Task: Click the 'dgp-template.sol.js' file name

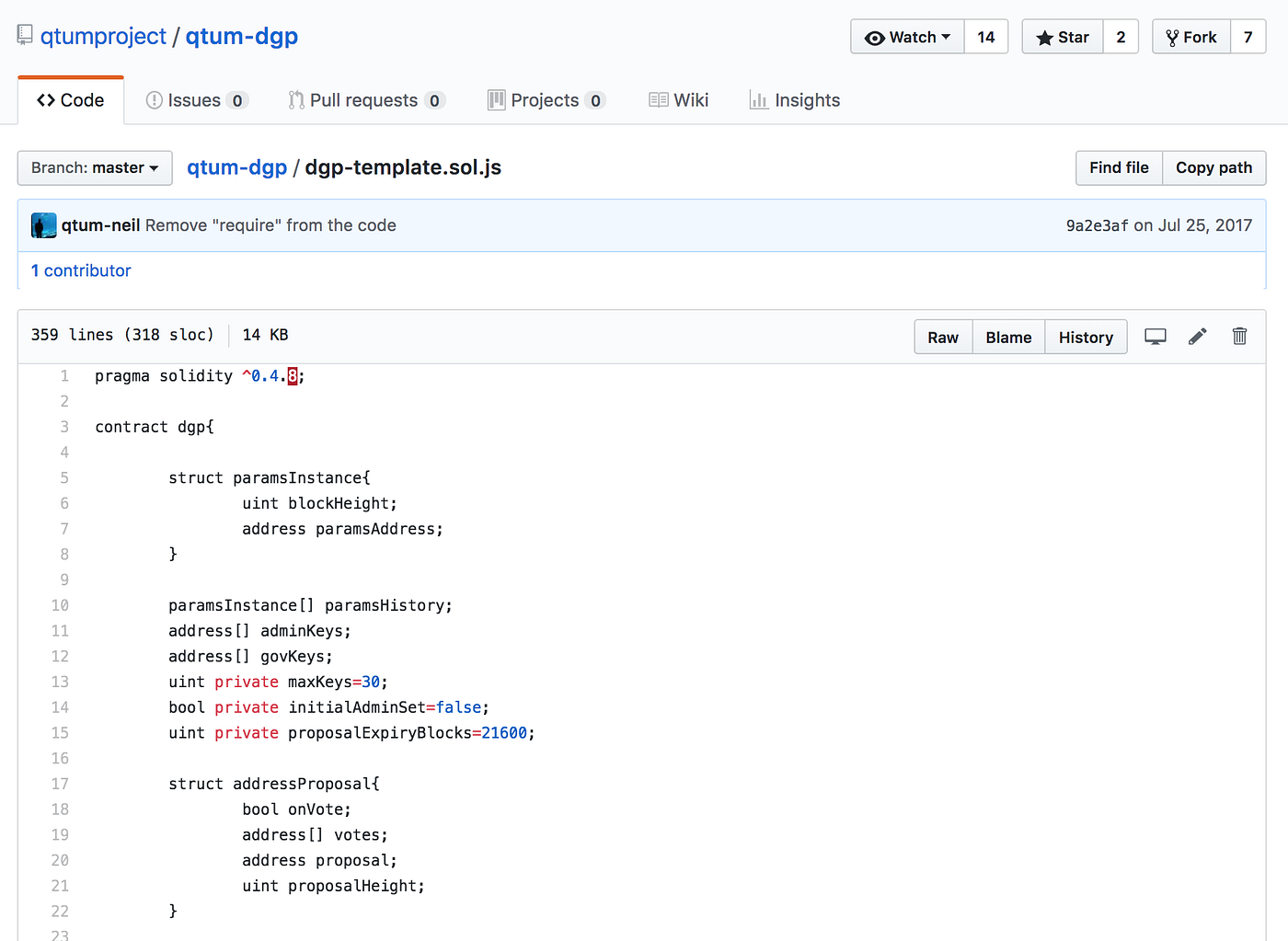Action: [x=403, y=167]
